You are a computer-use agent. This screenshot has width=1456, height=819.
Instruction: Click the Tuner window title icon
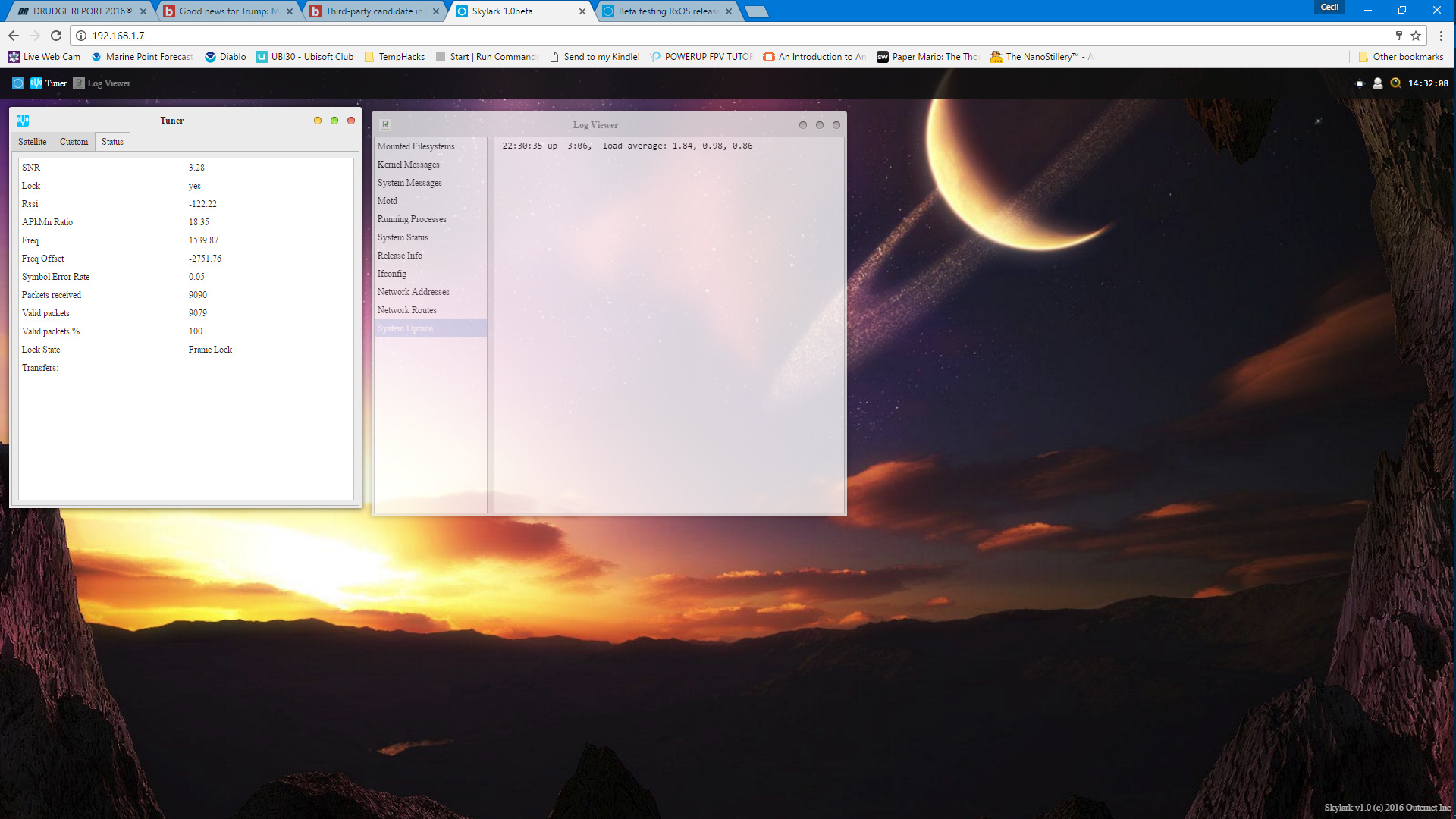[x=23, y=121]
